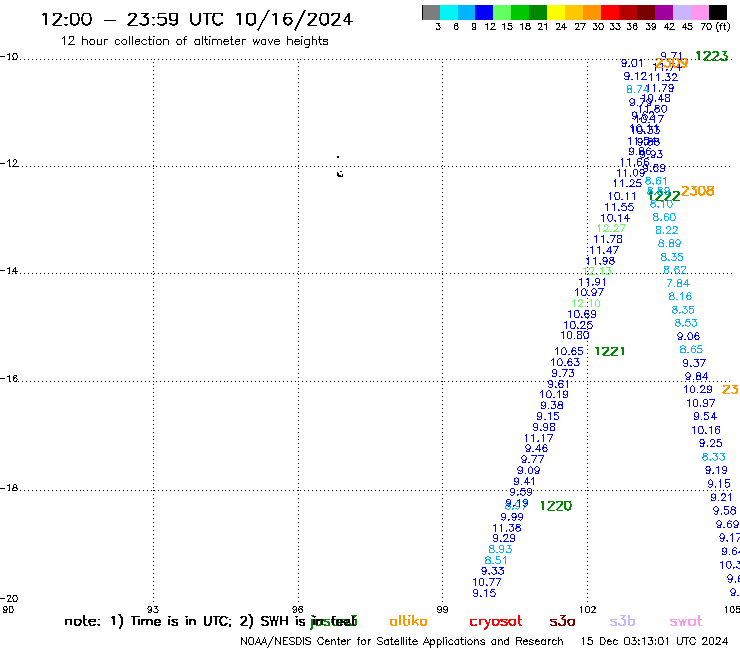Image resolution: width=740 pixels, height=650 pixels.
Task: Click the light blue value 8.16
Action: (680, 296)
